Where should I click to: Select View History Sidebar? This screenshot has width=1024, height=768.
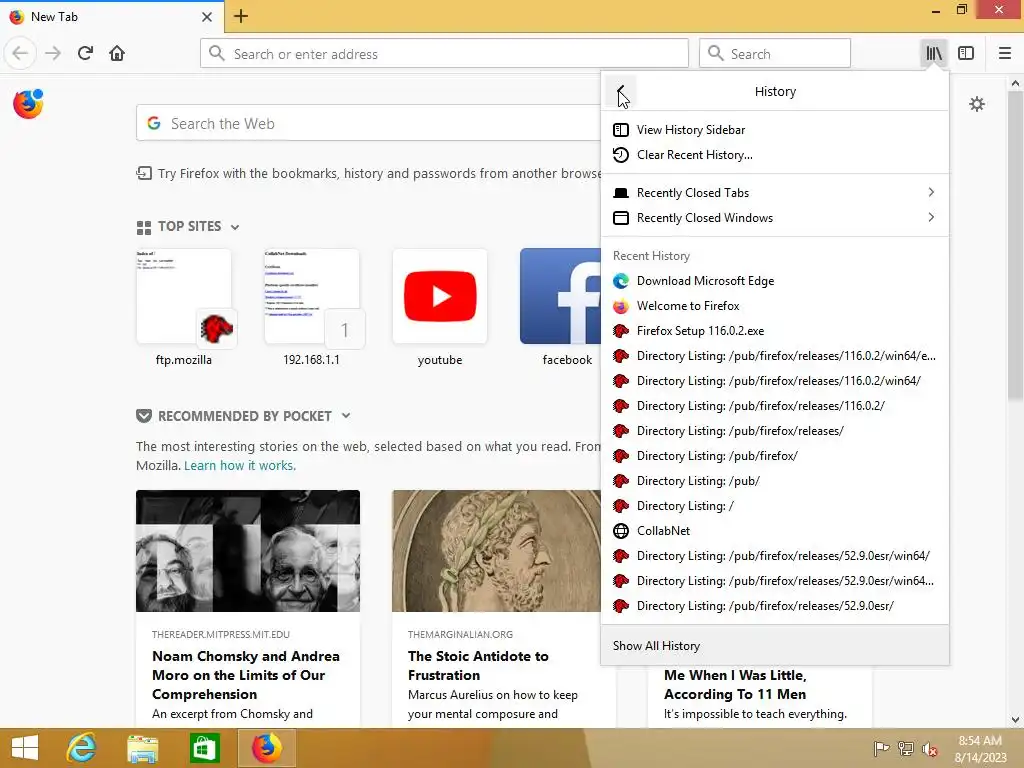775,130
